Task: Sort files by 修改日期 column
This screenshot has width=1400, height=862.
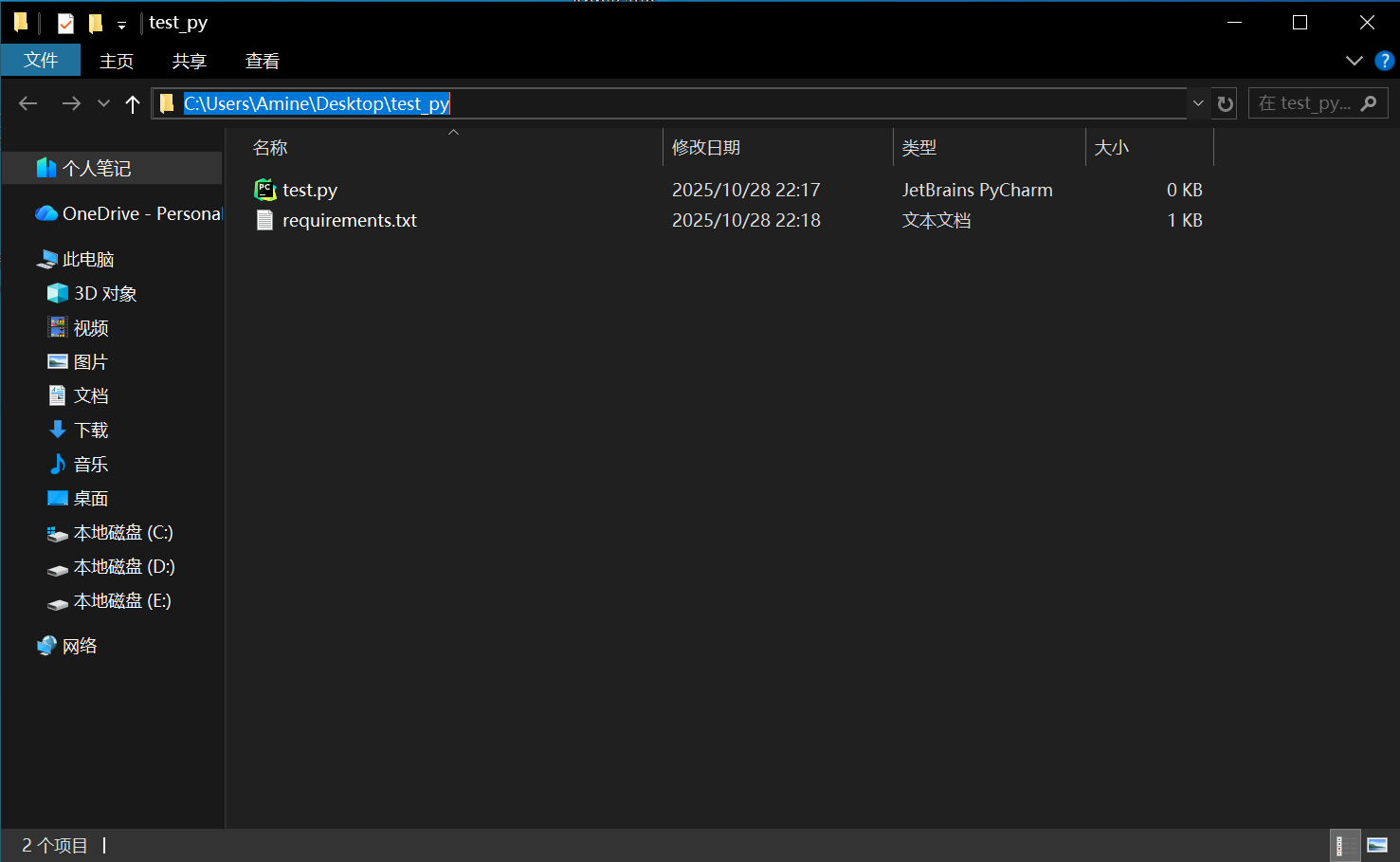Action: (x=706, y=148)
